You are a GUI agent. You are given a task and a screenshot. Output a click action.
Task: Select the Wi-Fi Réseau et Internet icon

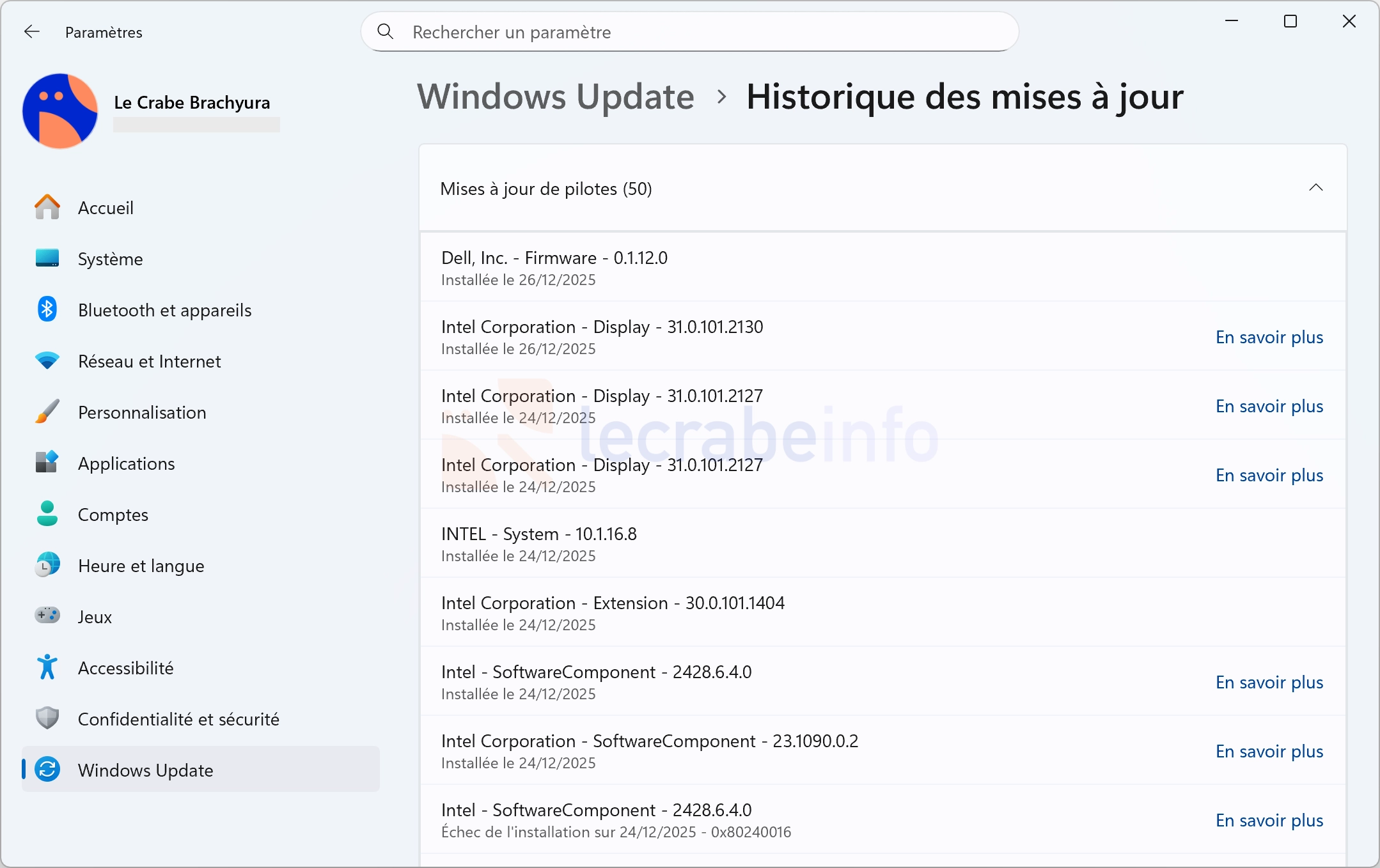47,361
